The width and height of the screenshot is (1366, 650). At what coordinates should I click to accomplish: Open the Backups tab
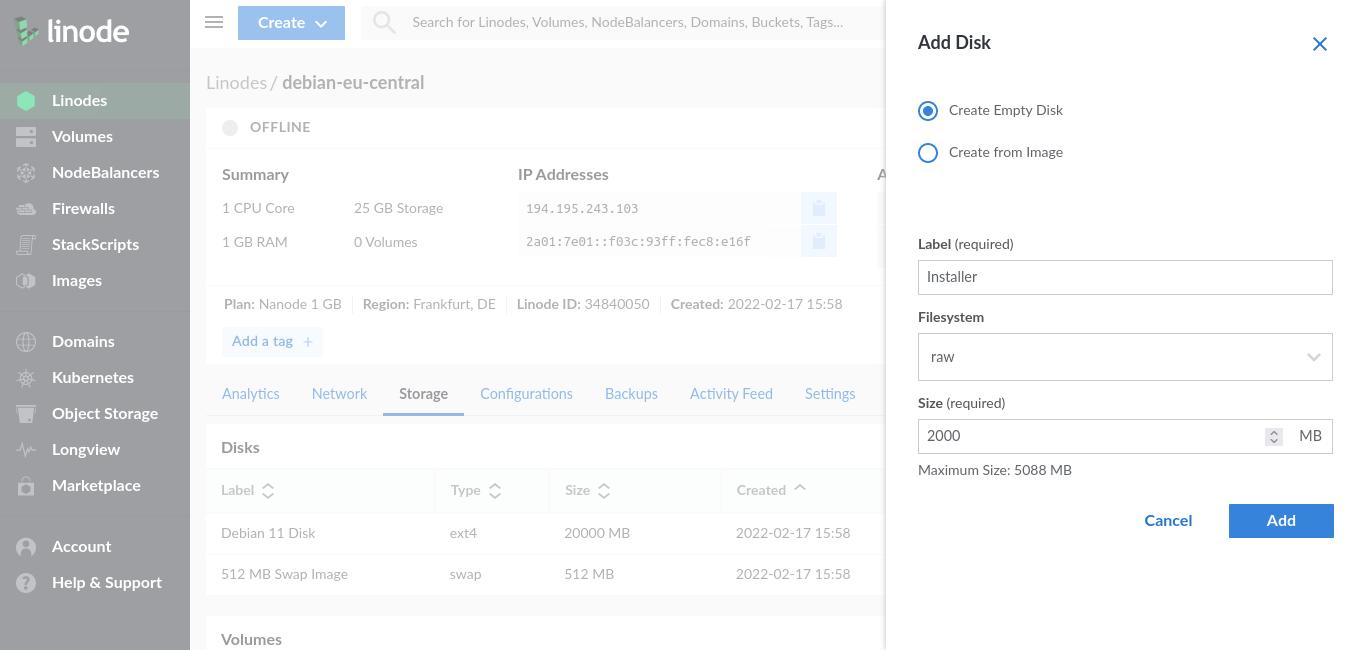click(x=631, y=394)
